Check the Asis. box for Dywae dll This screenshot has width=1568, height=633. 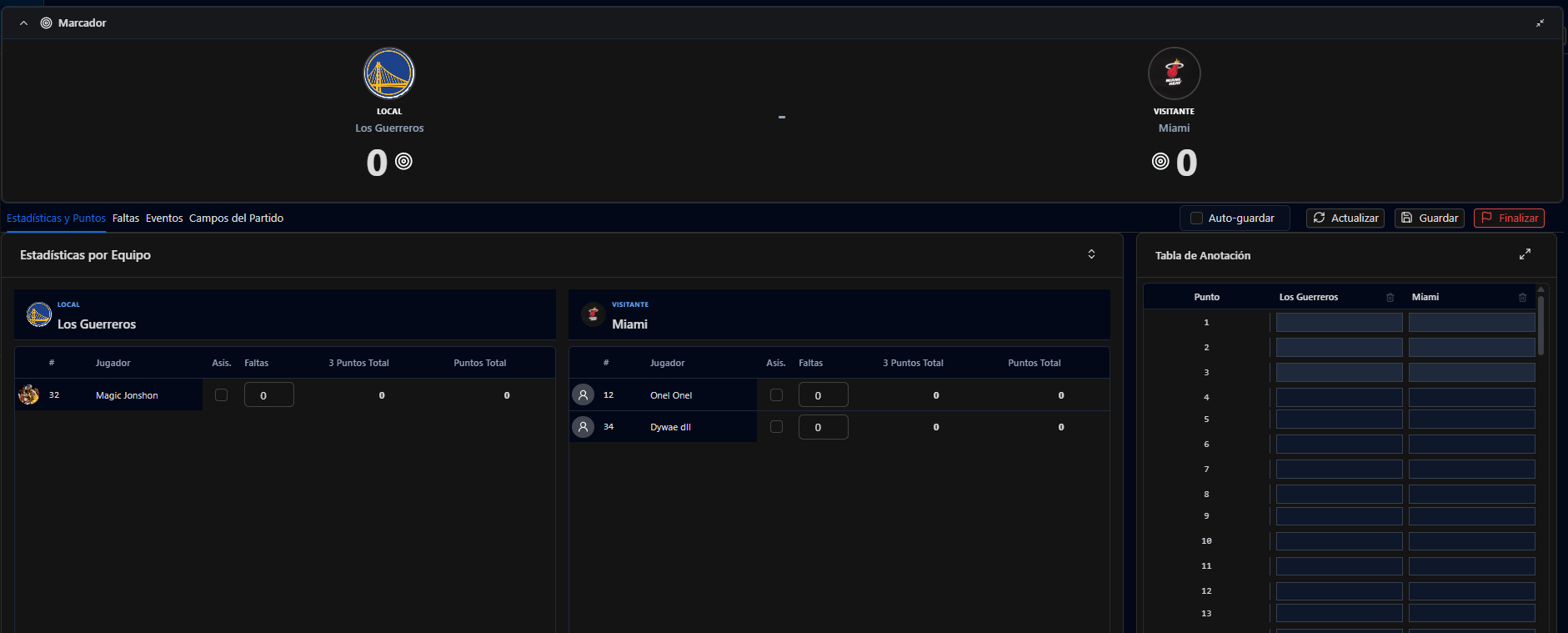coord(776,427)
